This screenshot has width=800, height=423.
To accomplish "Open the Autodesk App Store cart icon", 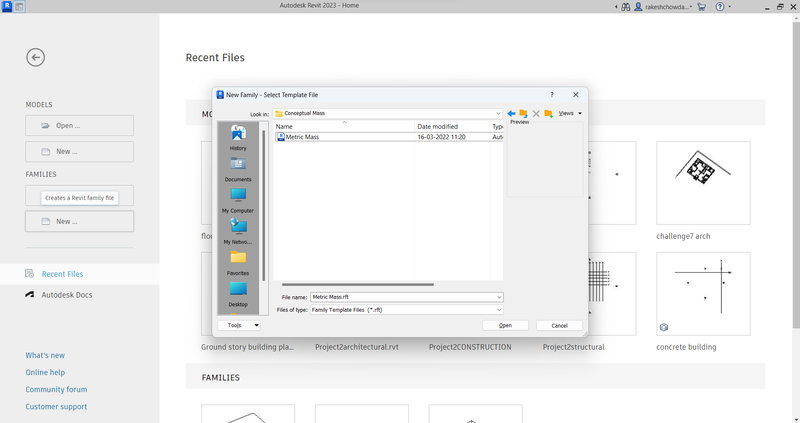I will tap(702, 7).
